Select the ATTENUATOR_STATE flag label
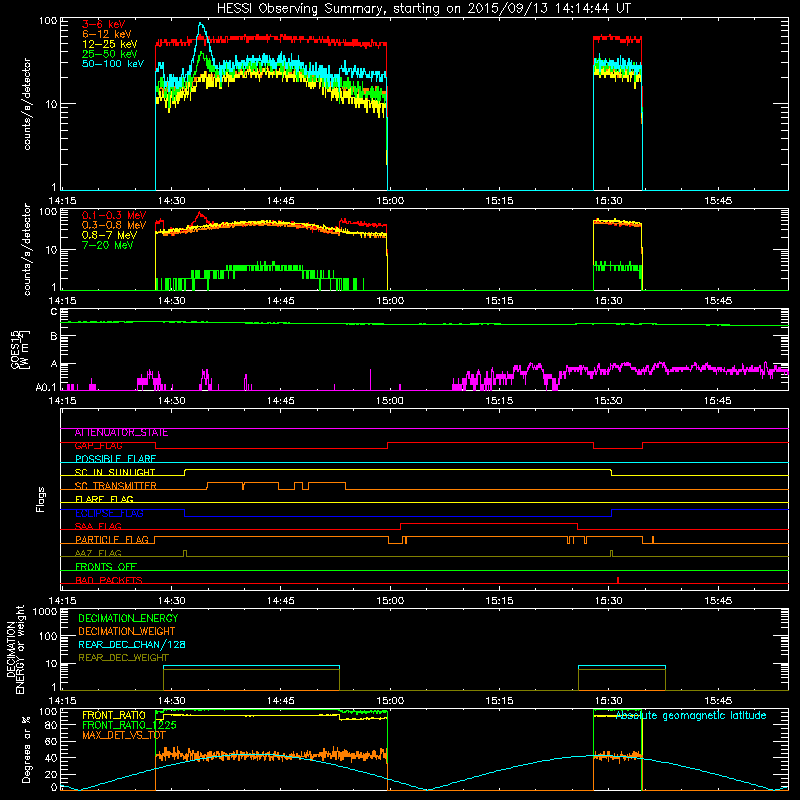Screen dimensions: 800x800 (x=121, y=433)
